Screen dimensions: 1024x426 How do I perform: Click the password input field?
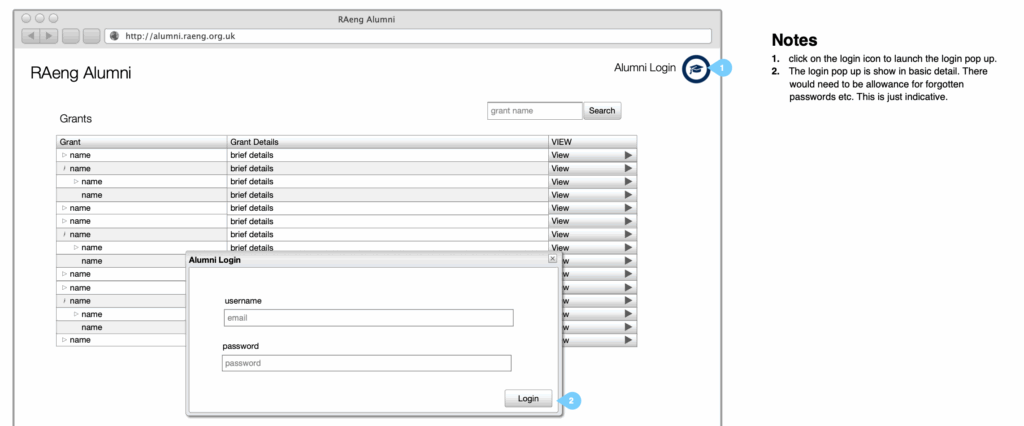[366, 364]
